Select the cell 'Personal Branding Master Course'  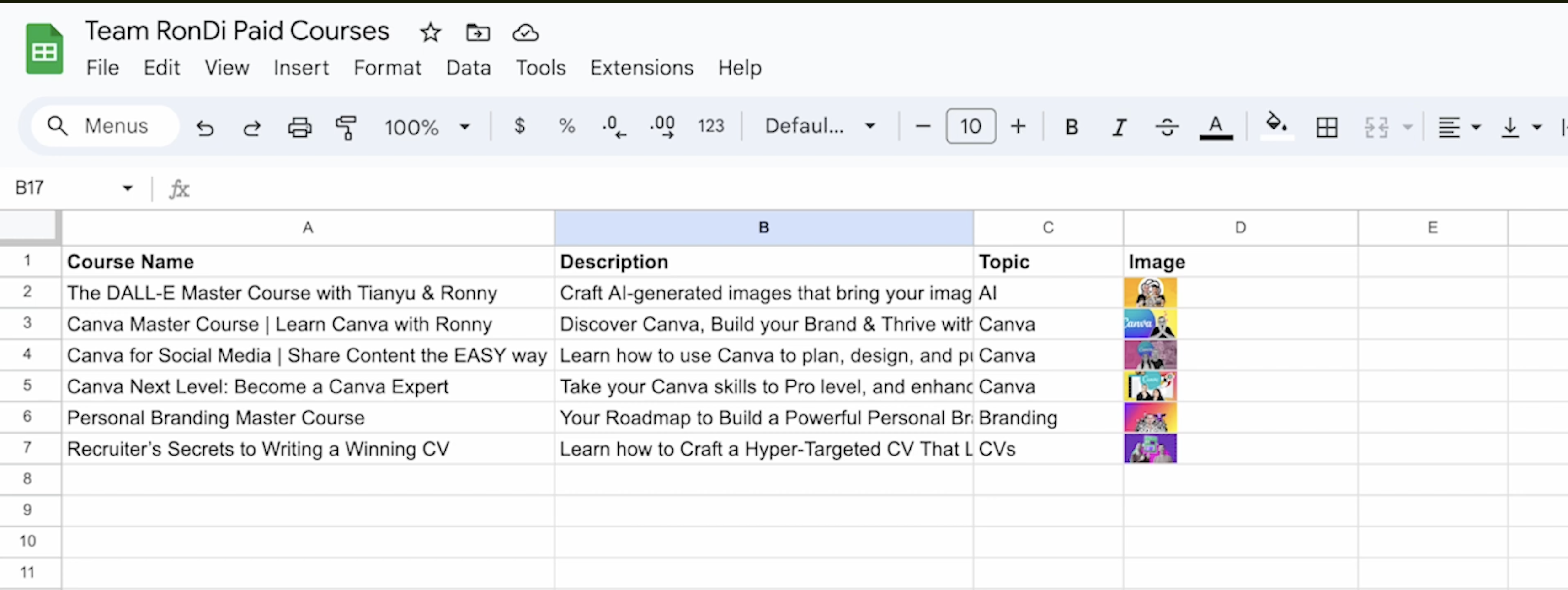(x=308, y=418)
